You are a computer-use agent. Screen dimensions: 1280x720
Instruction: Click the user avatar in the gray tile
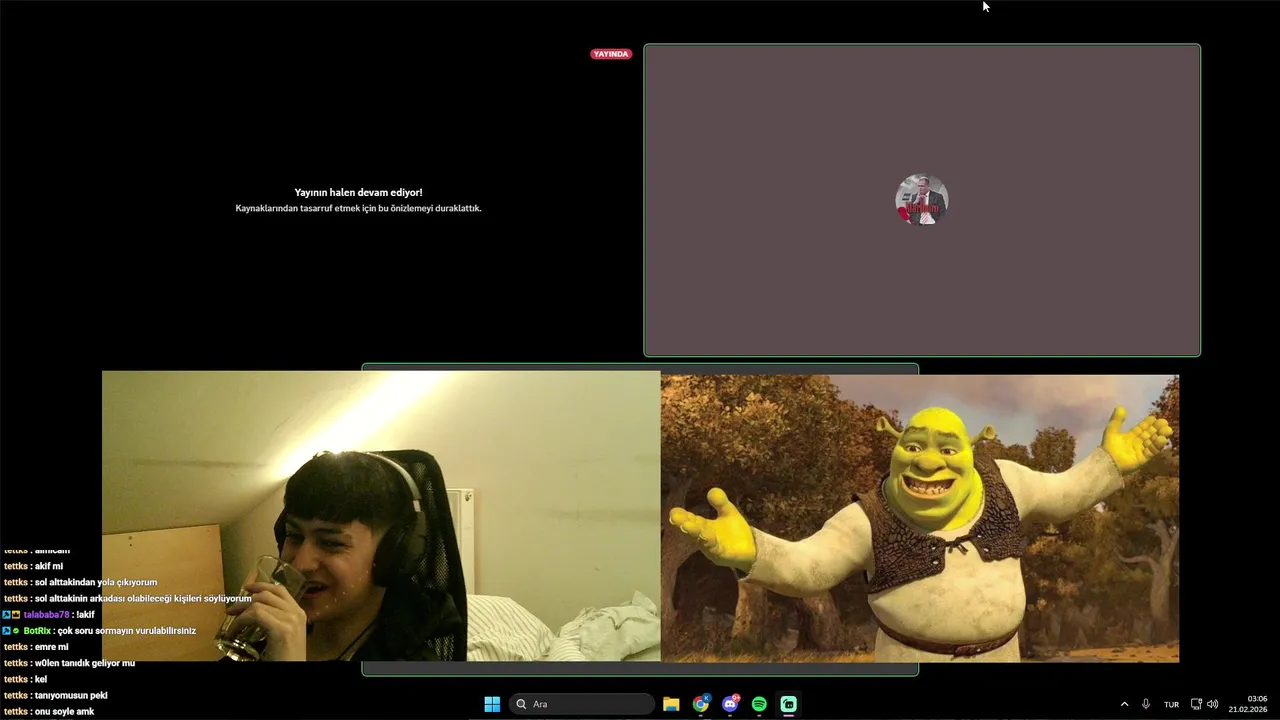(921, 200)
